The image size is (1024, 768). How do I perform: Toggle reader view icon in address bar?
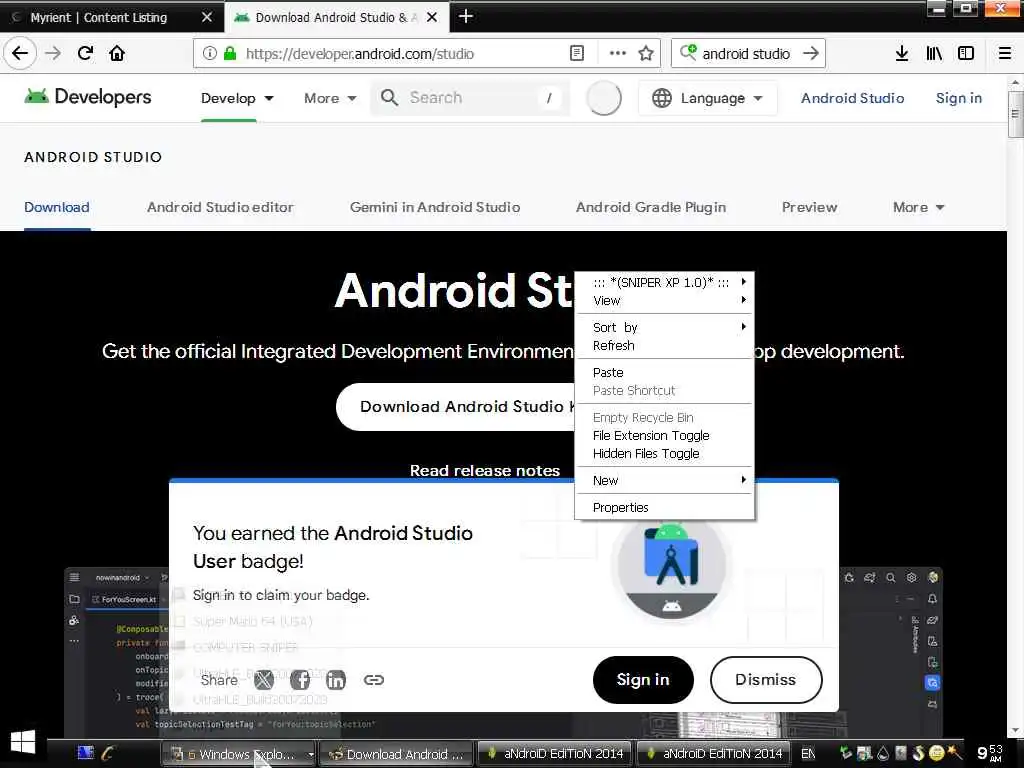coord(577,54)
